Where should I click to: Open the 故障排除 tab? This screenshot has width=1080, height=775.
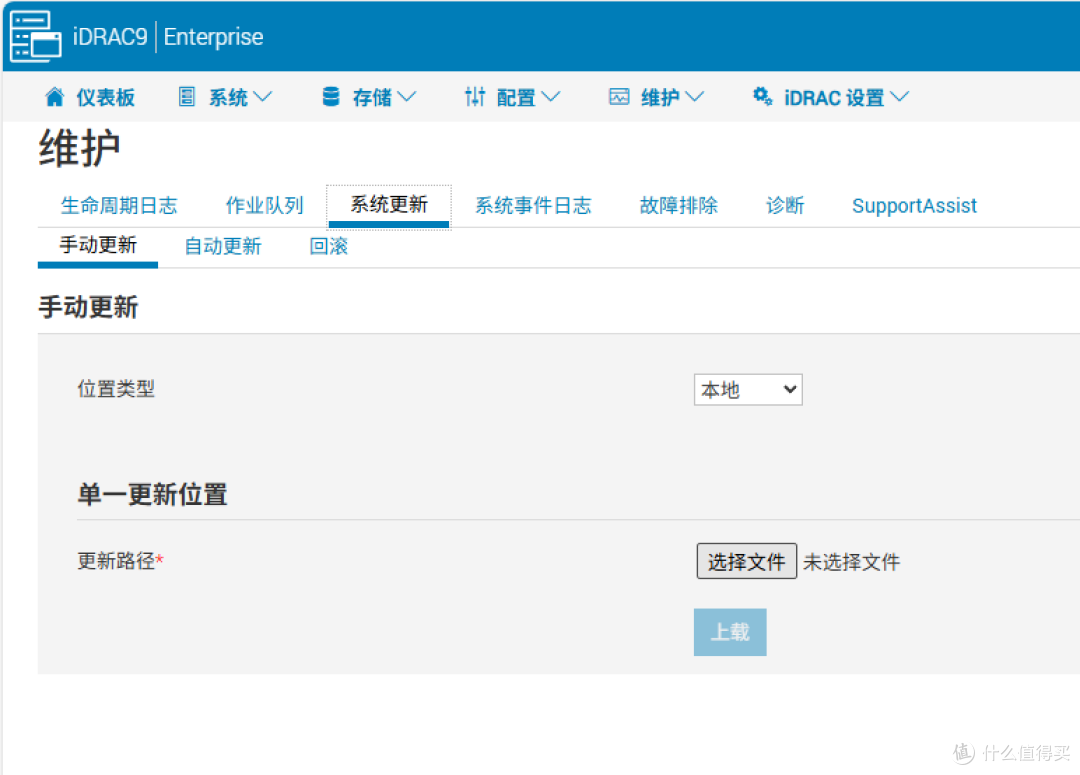pyautogui.click(x=678, y=205)
